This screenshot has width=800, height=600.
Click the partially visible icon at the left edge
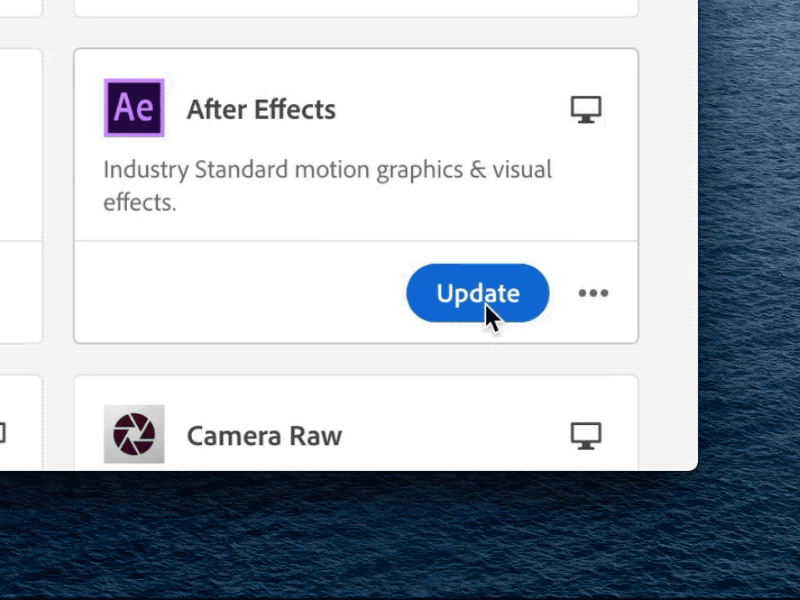coord(3,434)
